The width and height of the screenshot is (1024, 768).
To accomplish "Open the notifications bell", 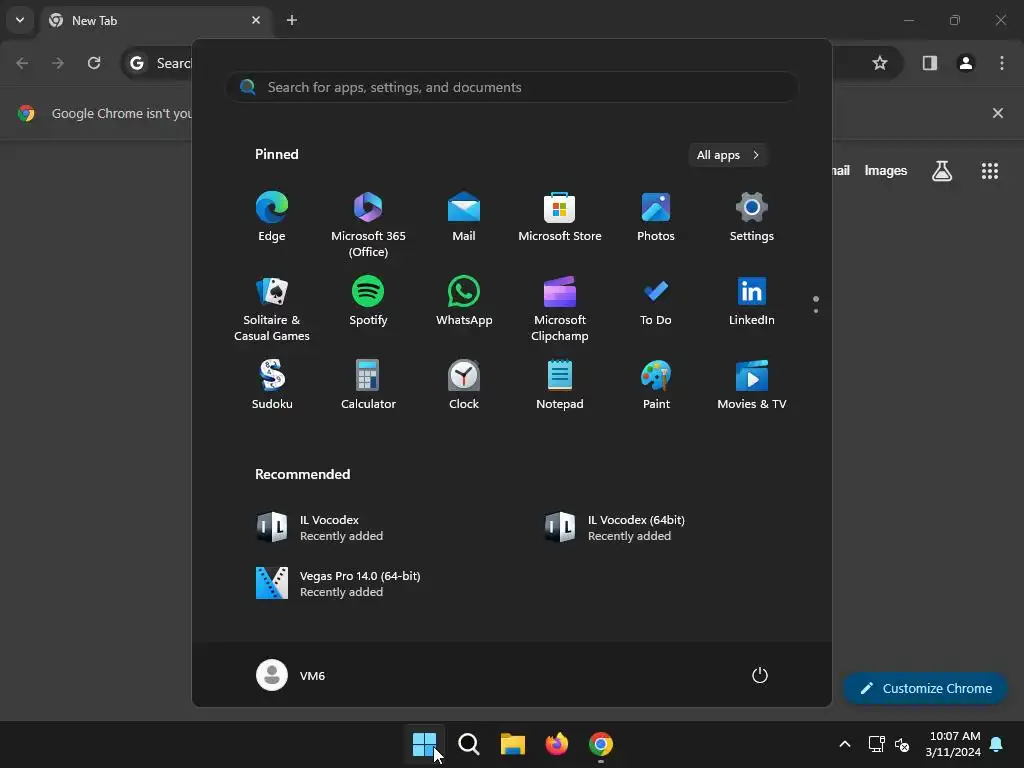I will [997, 744].
